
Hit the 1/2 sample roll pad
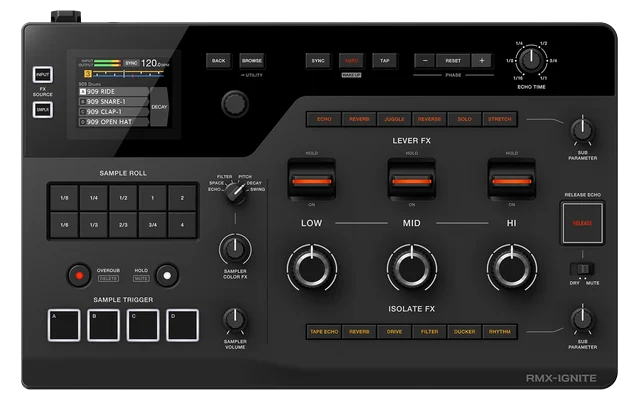(x=123, y=198)
